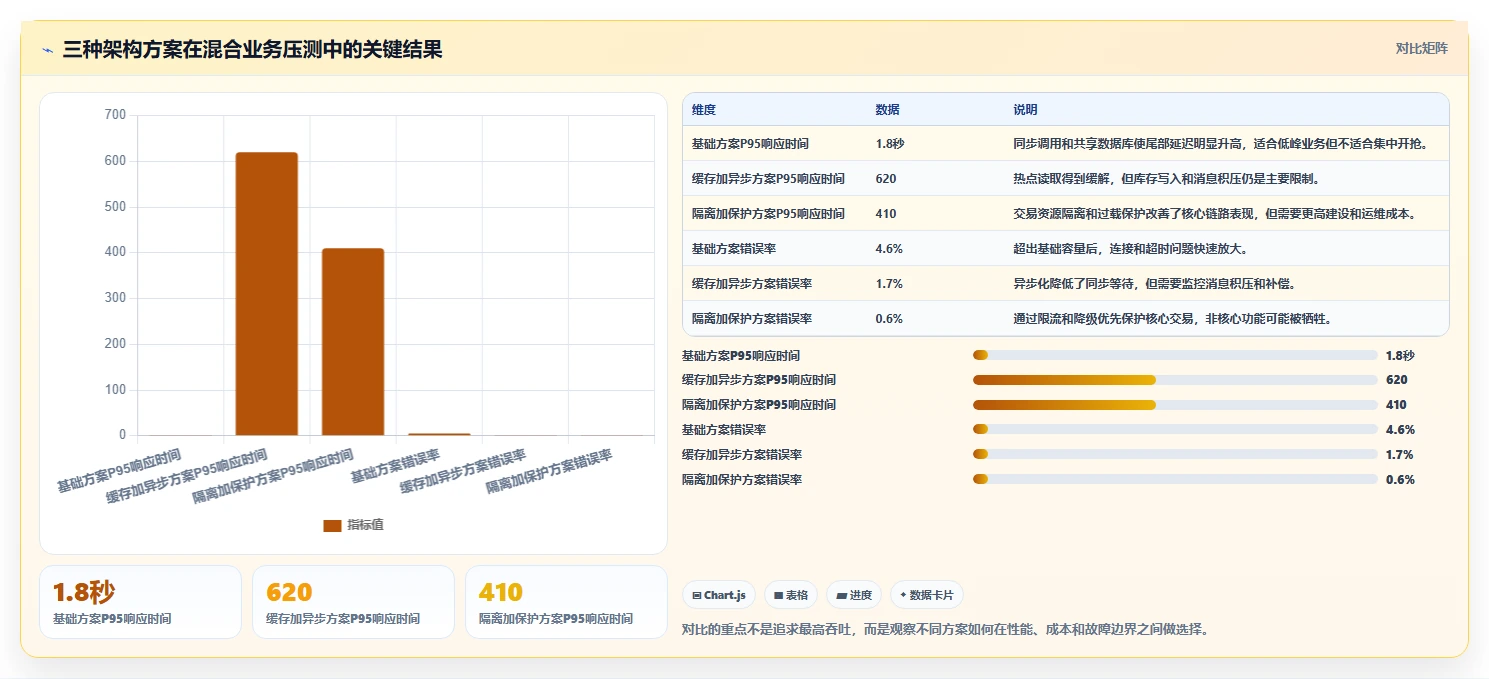Click the 隔离加保护方案P95响应时间 chart bar (410)
This screenshot has height=679, width=1489.
(x=353, y=342)
